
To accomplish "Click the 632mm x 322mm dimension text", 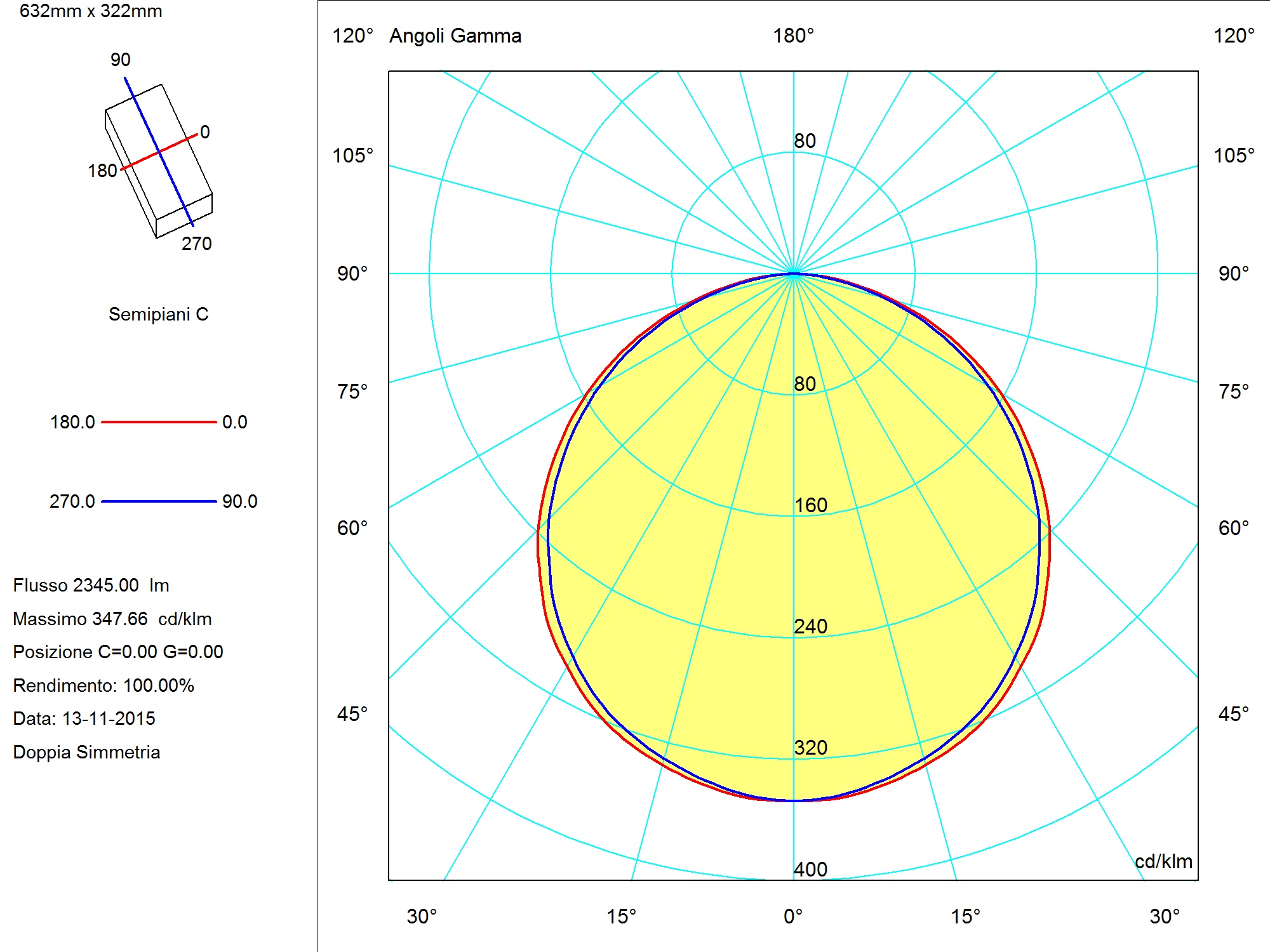I will click(x=91, y=11).
